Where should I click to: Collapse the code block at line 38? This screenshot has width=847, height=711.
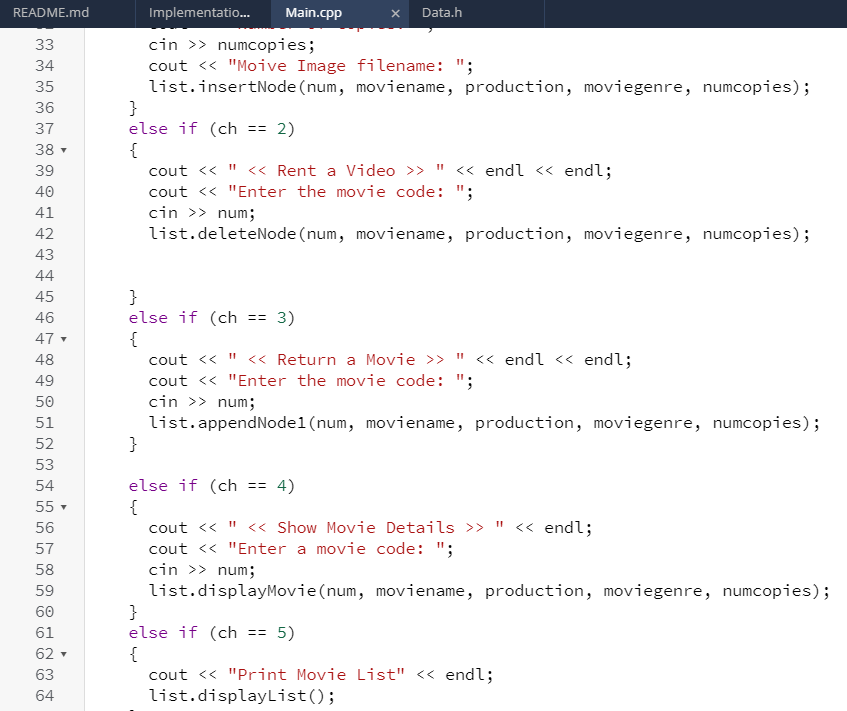click(62, 149)
